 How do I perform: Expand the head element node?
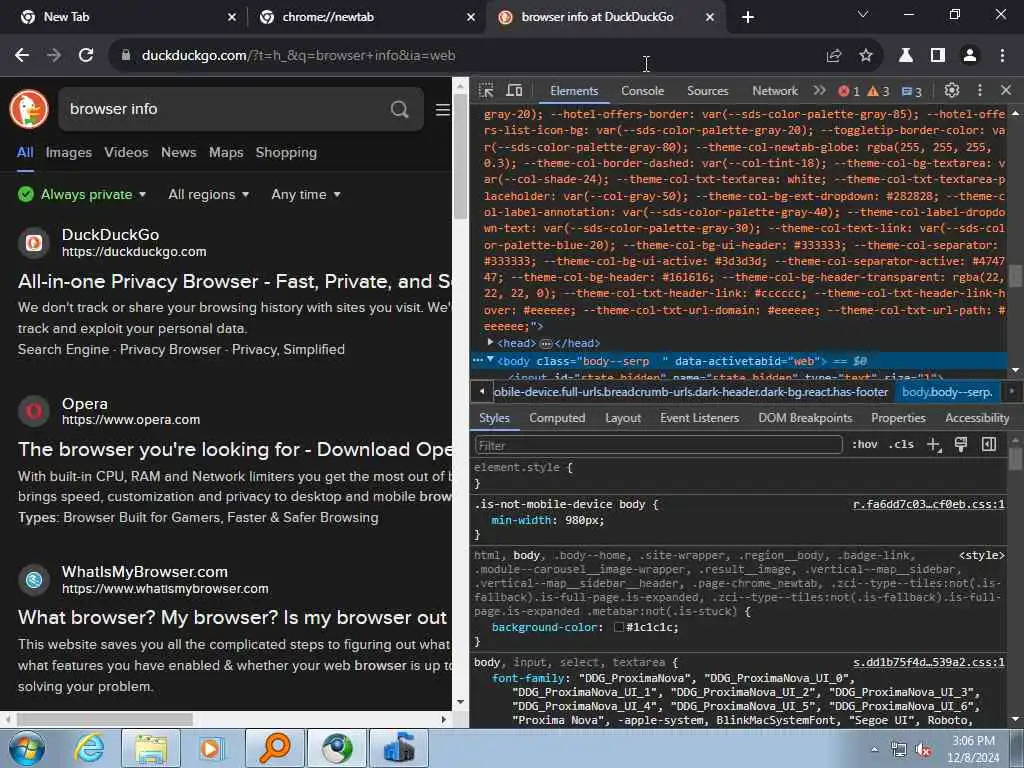pos(490,342)
